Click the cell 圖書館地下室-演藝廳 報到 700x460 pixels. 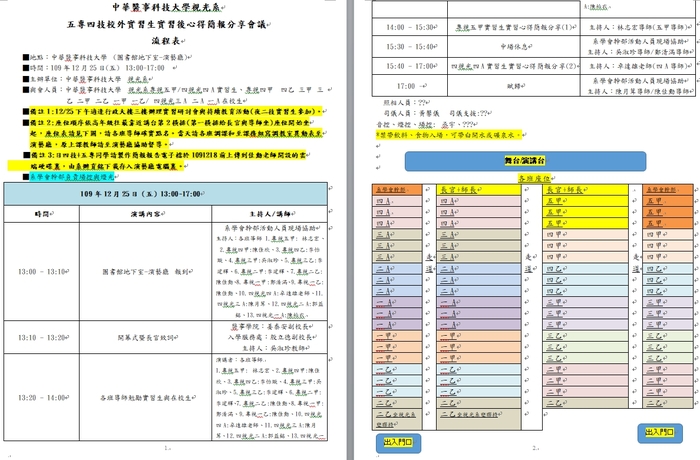tap(146, 271)
